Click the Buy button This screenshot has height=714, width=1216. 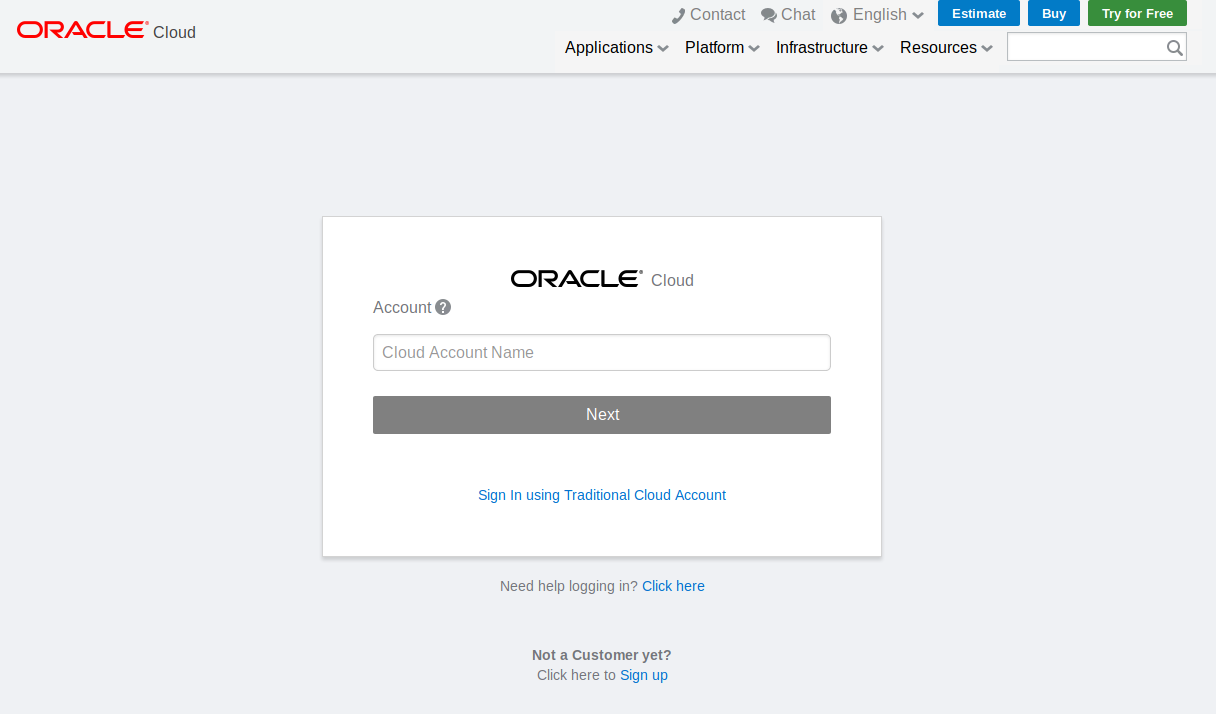pos(1053,13)
